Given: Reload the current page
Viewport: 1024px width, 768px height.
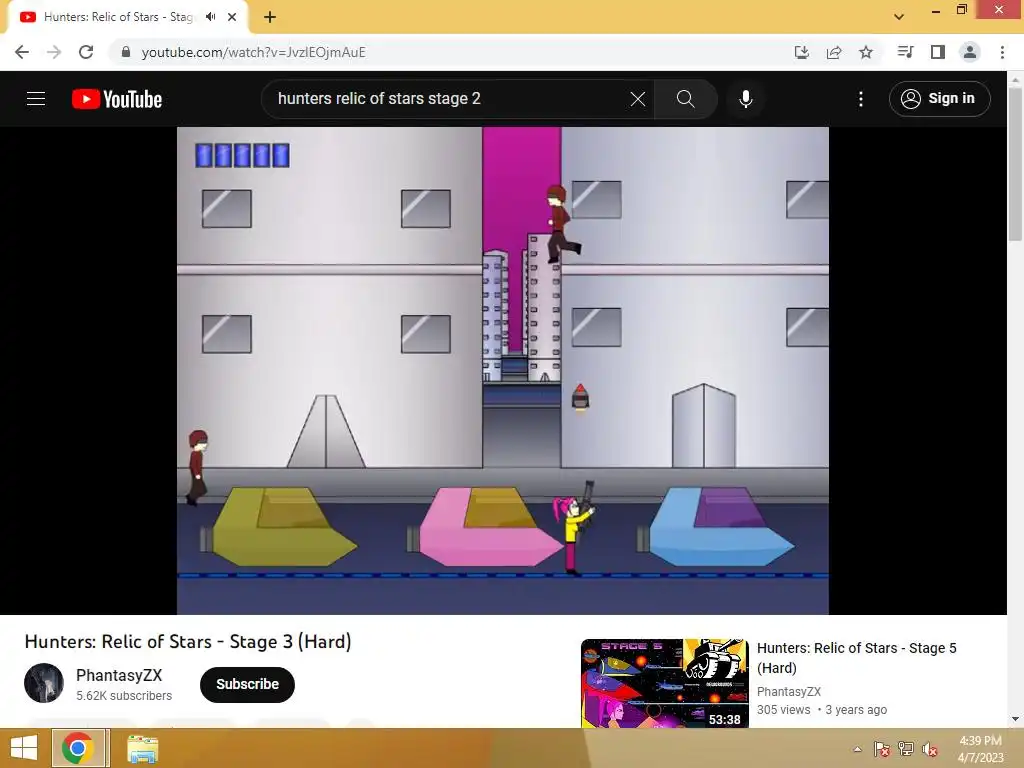Looking at the screenshot, I should coord(86,52).
